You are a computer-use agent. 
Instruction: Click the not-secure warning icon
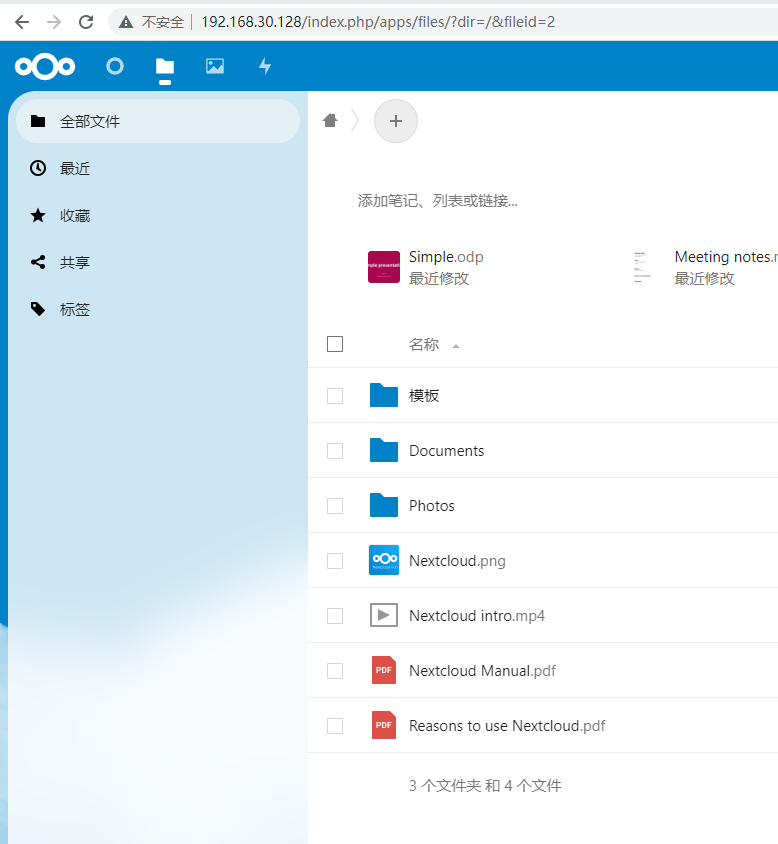coord(125,22)
